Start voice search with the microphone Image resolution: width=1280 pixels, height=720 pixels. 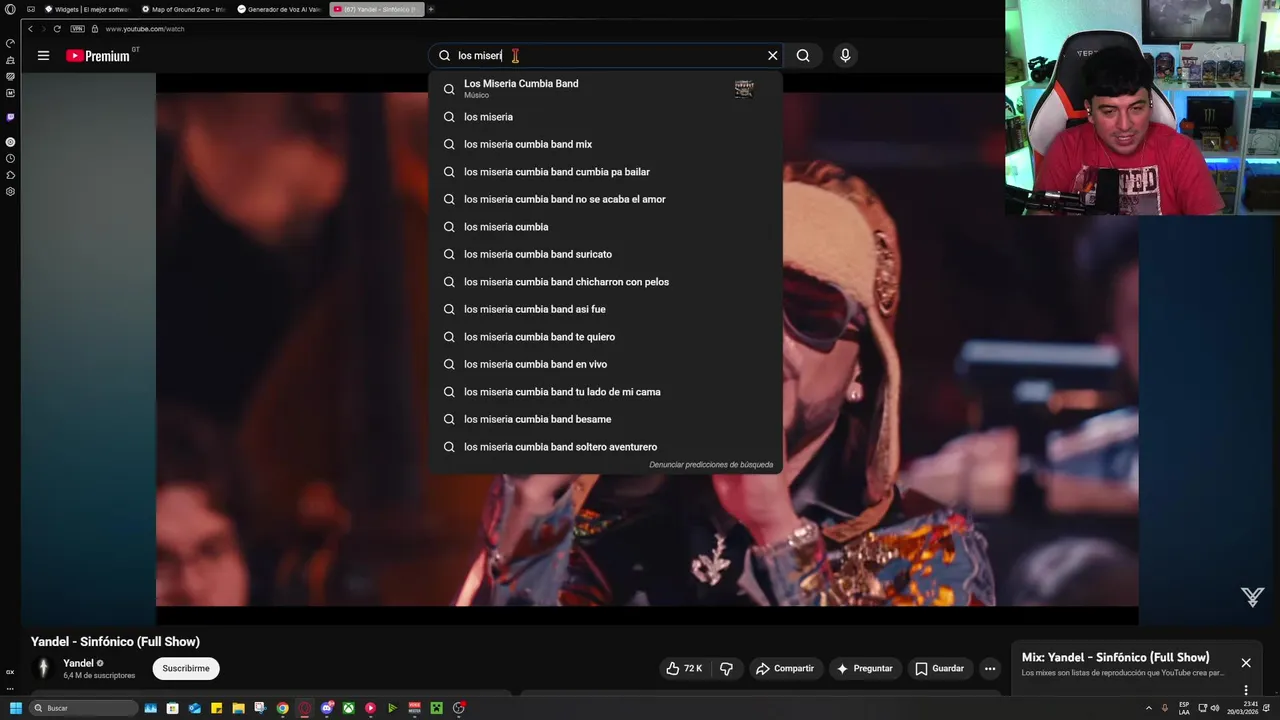pos(845,56)
